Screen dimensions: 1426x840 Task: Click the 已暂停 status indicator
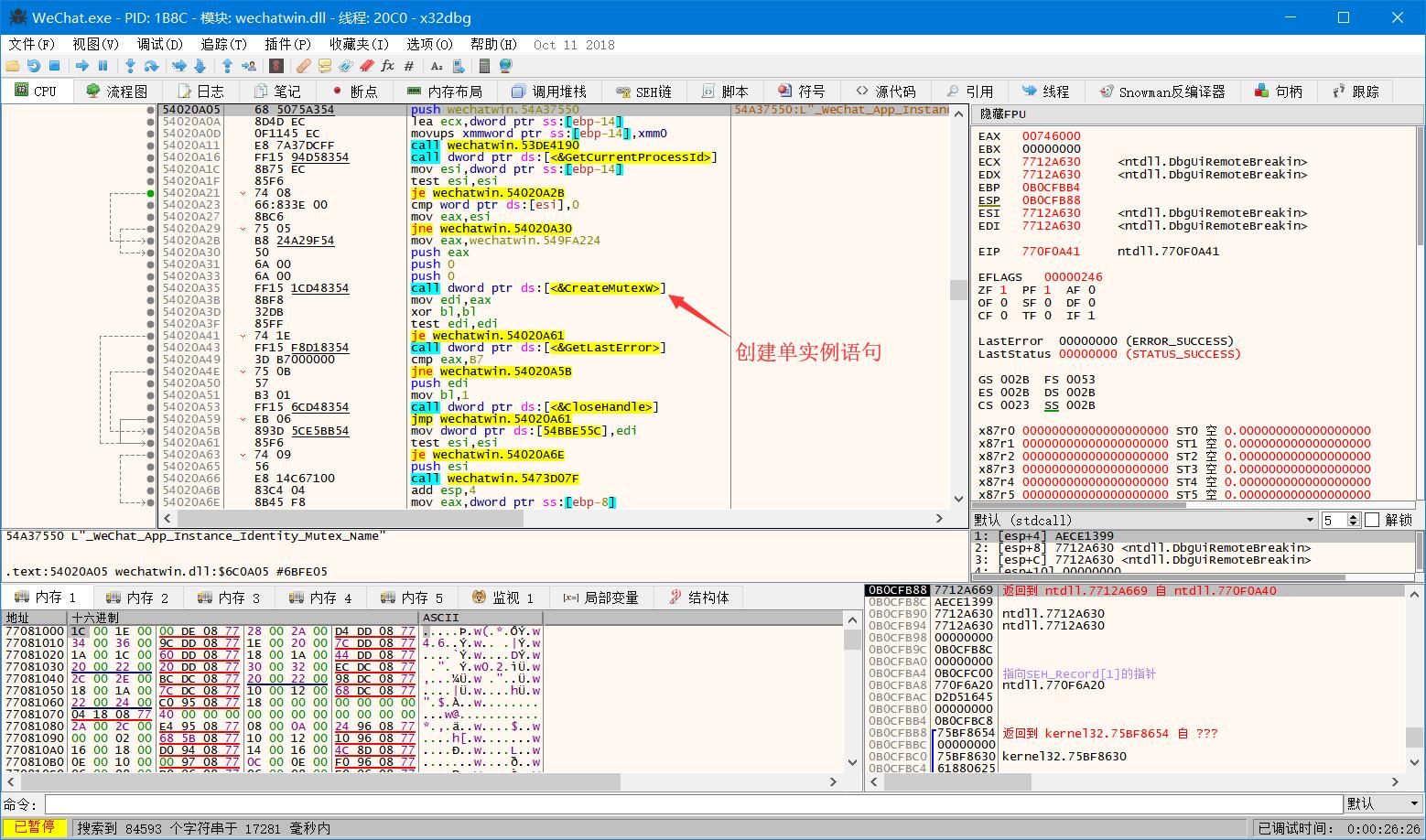[35, 827]
